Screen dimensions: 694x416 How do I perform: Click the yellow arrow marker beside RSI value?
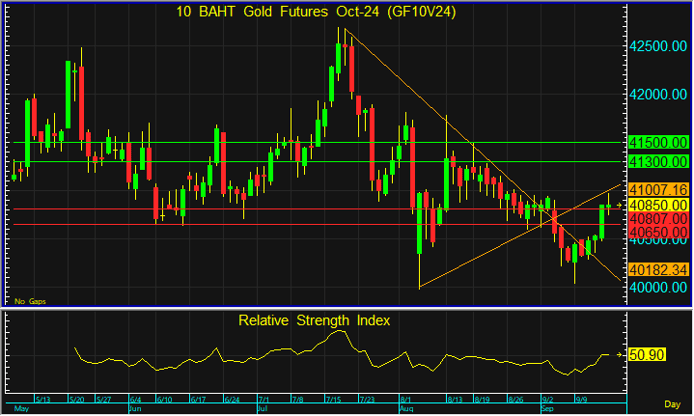click(x=622, y=354)
